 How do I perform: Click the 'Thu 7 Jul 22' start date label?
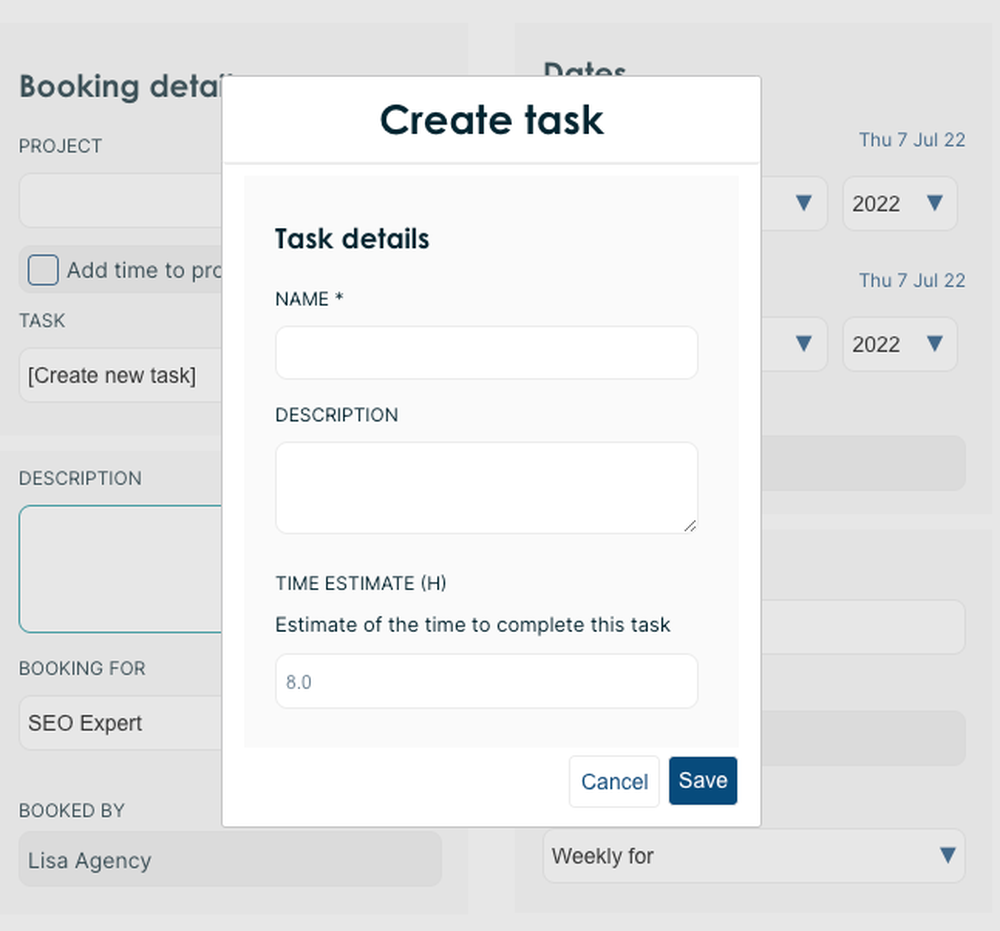[912, 140]
